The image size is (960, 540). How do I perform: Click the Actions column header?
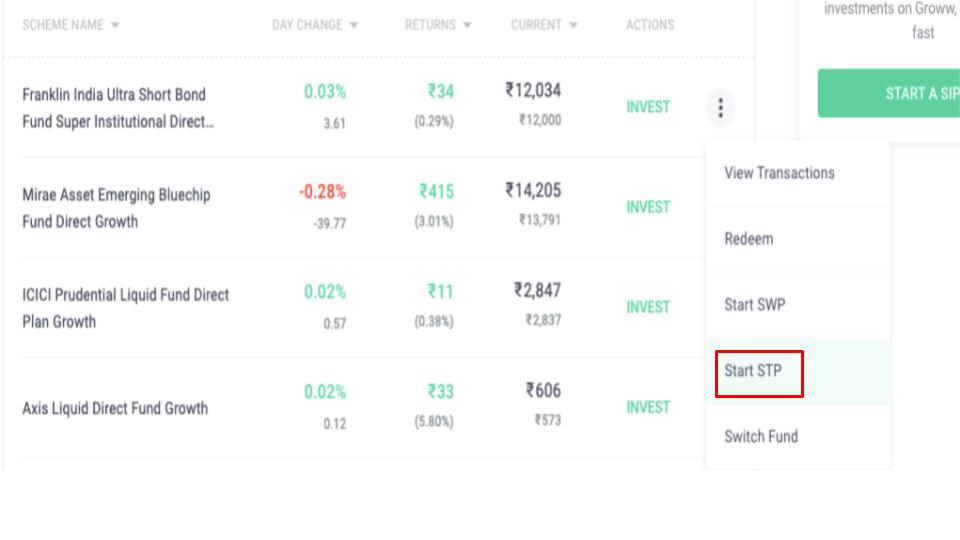[x=650, y=25]
